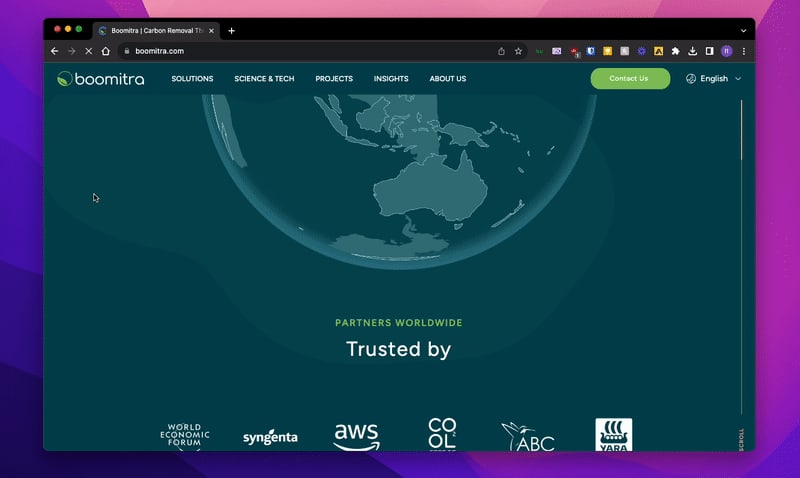The width and height of the screenshot is (800, 478).
Task: Click the page scroll indicator bar
Action: coord(741,257)
